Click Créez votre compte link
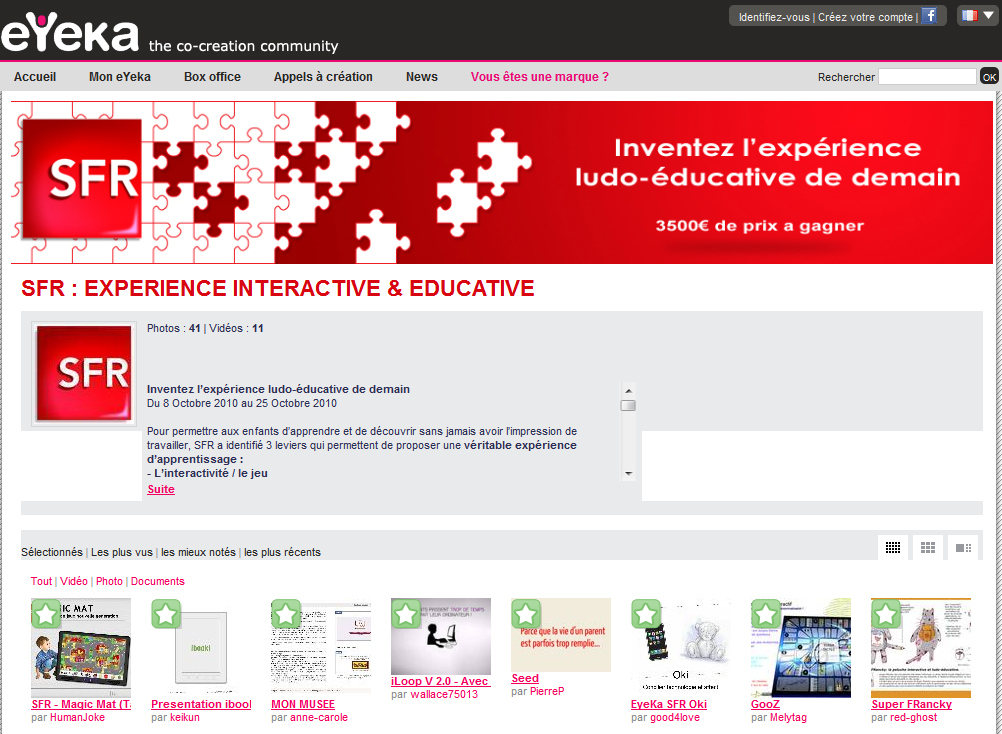This screenshot has width=1002, height=734. [865, 17]
